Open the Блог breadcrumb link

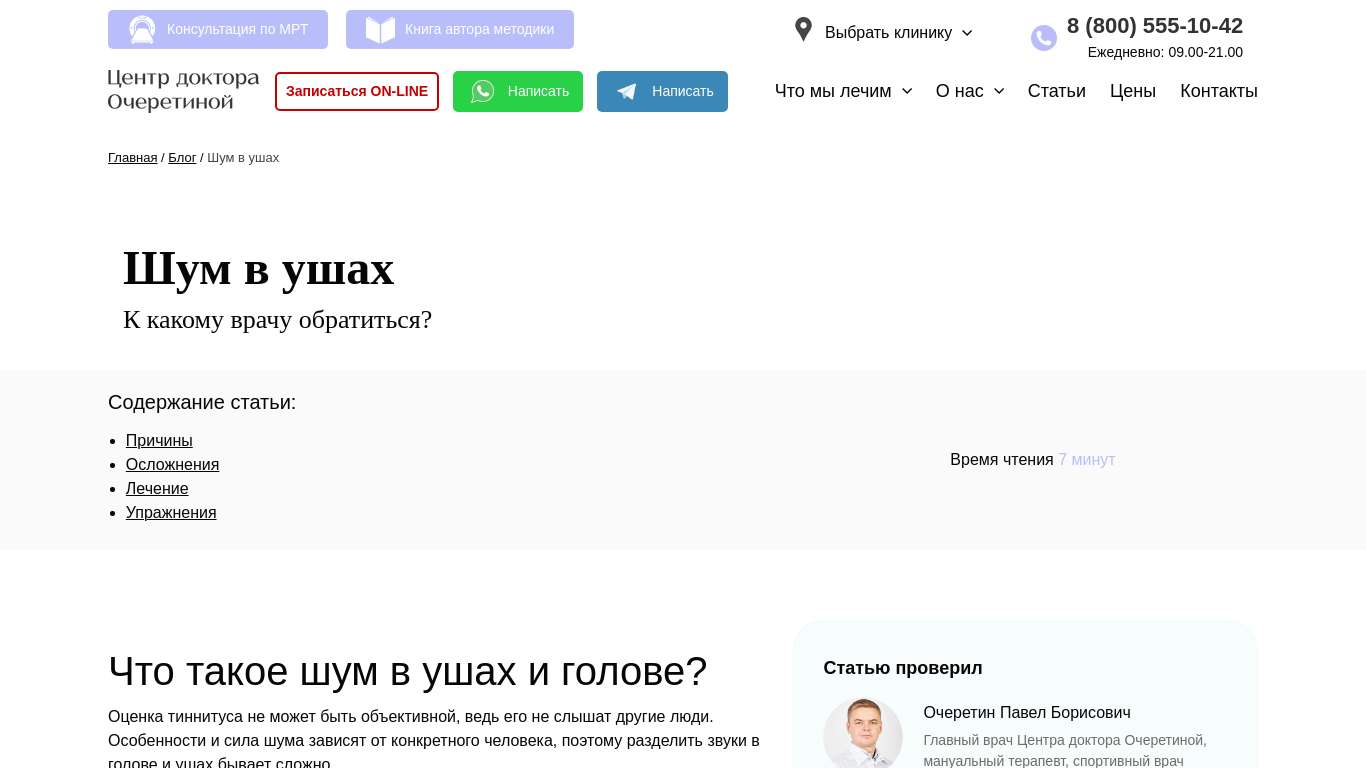coord(182,158)
